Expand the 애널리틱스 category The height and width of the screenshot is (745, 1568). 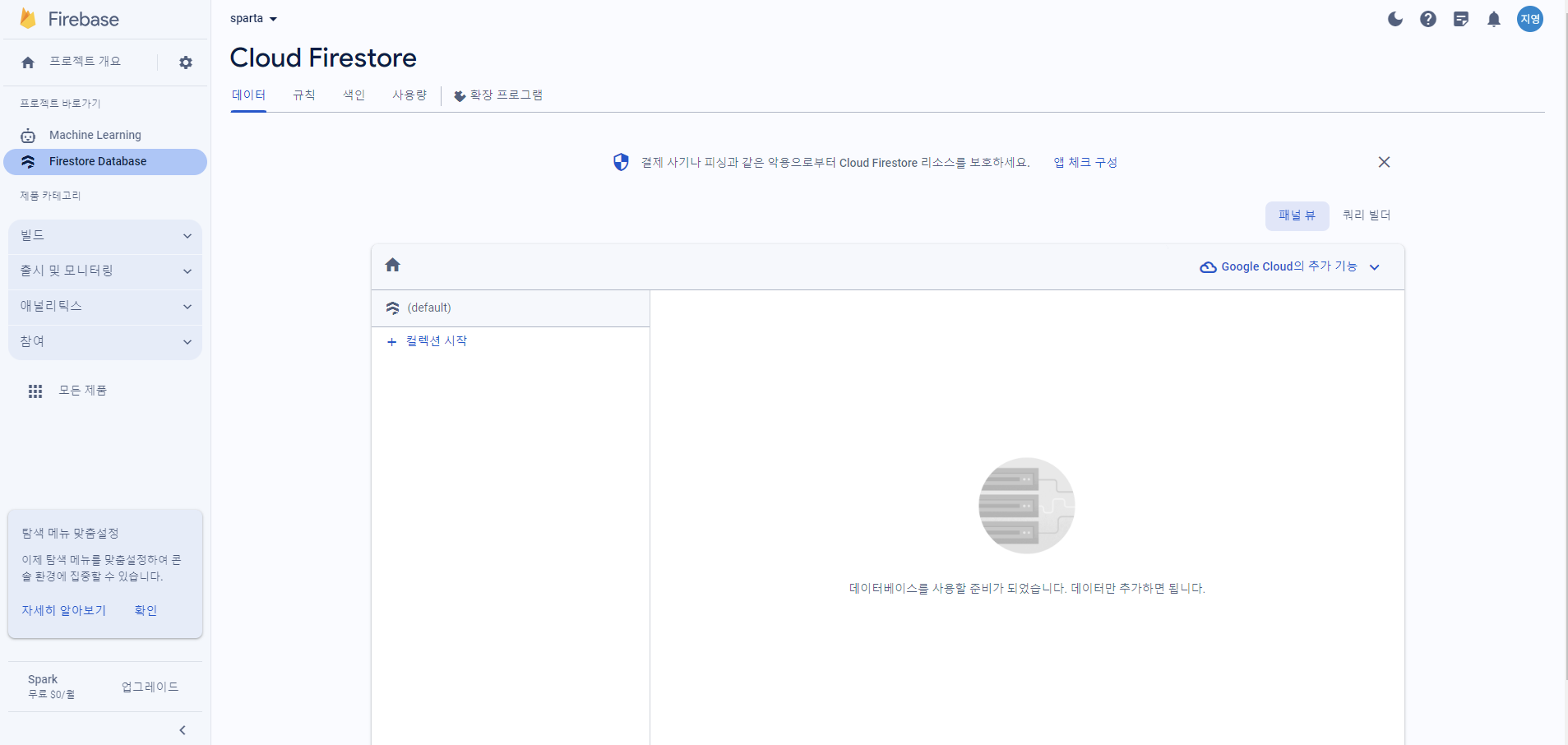tap(105, 307)
